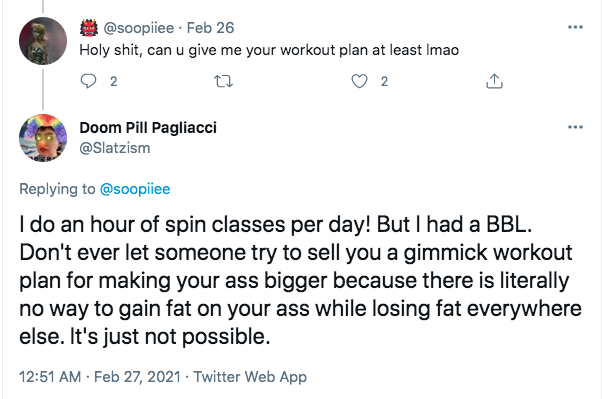Click the Twitter Web App source link

(250, 377)
